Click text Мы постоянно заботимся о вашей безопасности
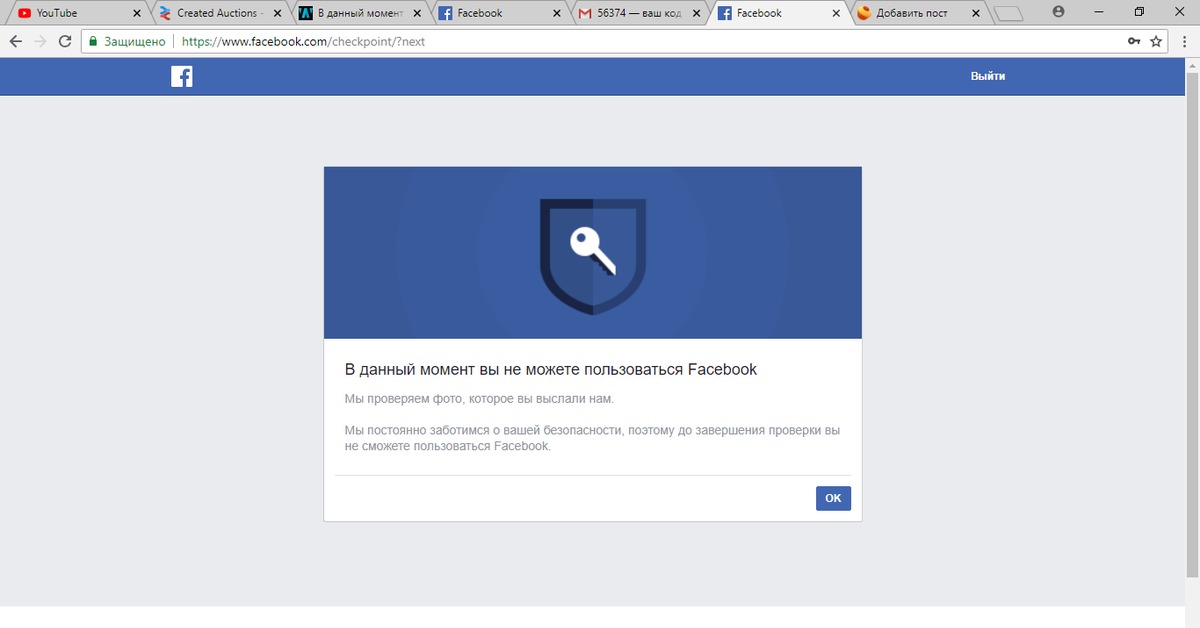The width and height of the screenshot is (1200, 628). [x=592, y=438]
